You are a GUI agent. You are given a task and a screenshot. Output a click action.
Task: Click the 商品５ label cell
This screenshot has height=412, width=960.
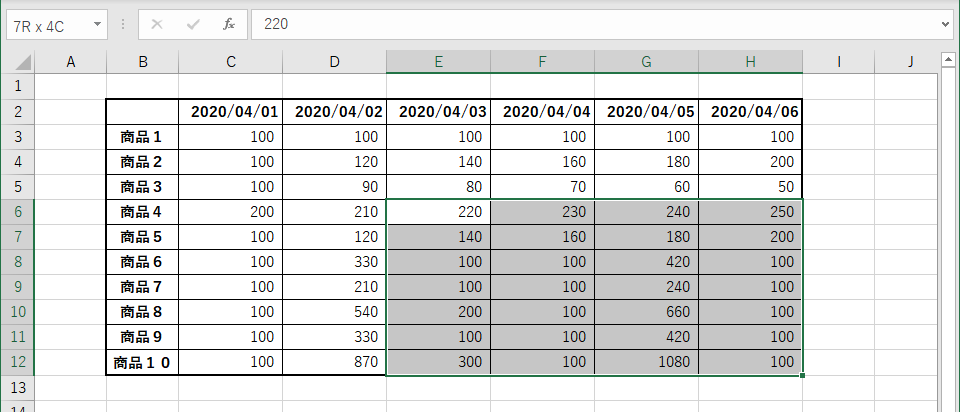click(x=143, y=237)
